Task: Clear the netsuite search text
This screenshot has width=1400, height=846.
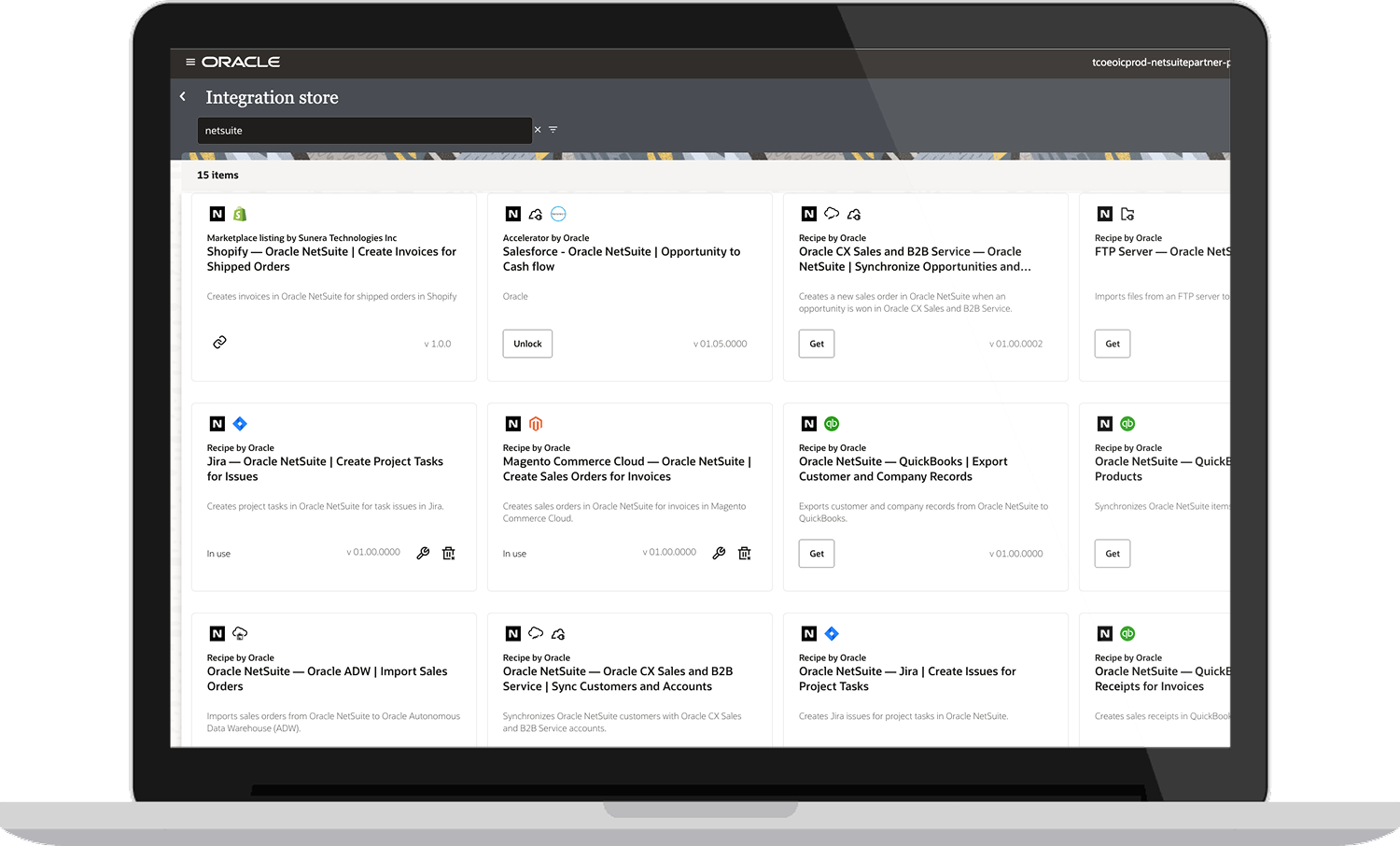Action: coord(538,130)
